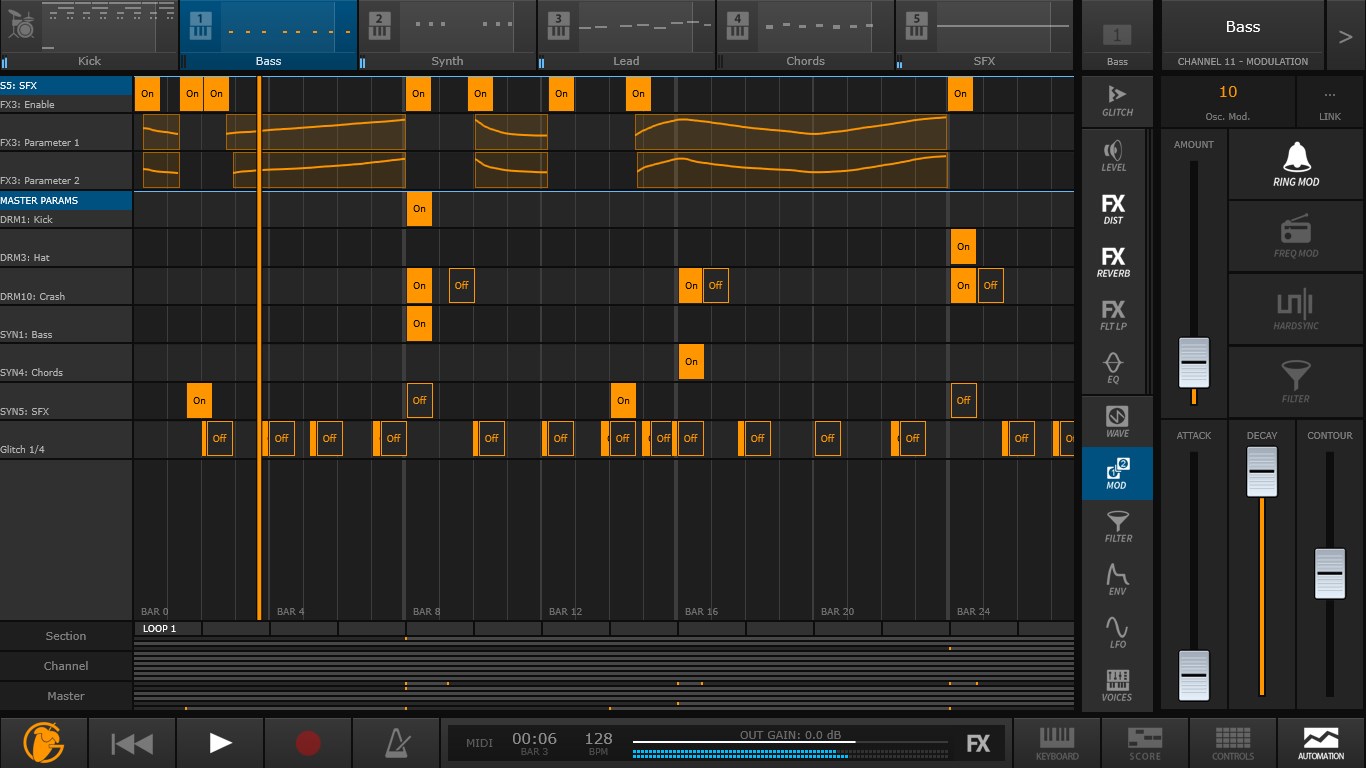Open the Voices settings
This screenshot has width=1366, height=768.
point(1117,685)
